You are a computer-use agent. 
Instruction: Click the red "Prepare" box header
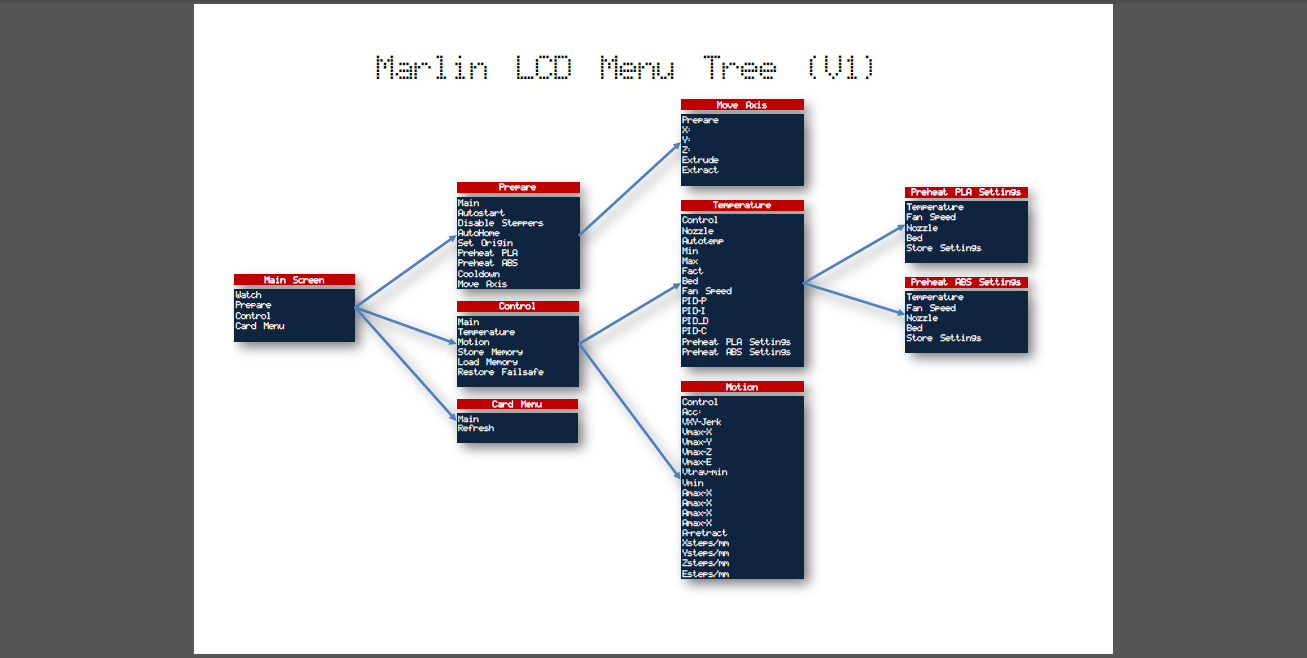518,187
